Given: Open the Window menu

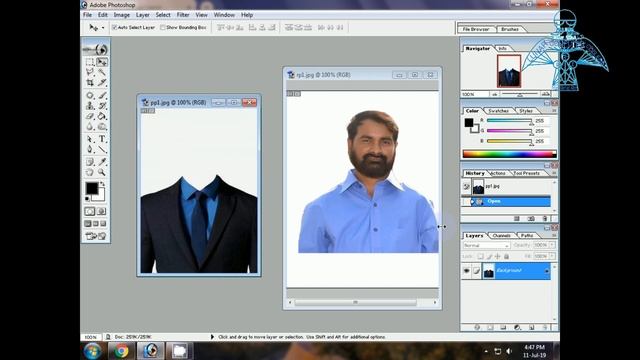Looking at the screenshot, I should click(x=224, y=15).
